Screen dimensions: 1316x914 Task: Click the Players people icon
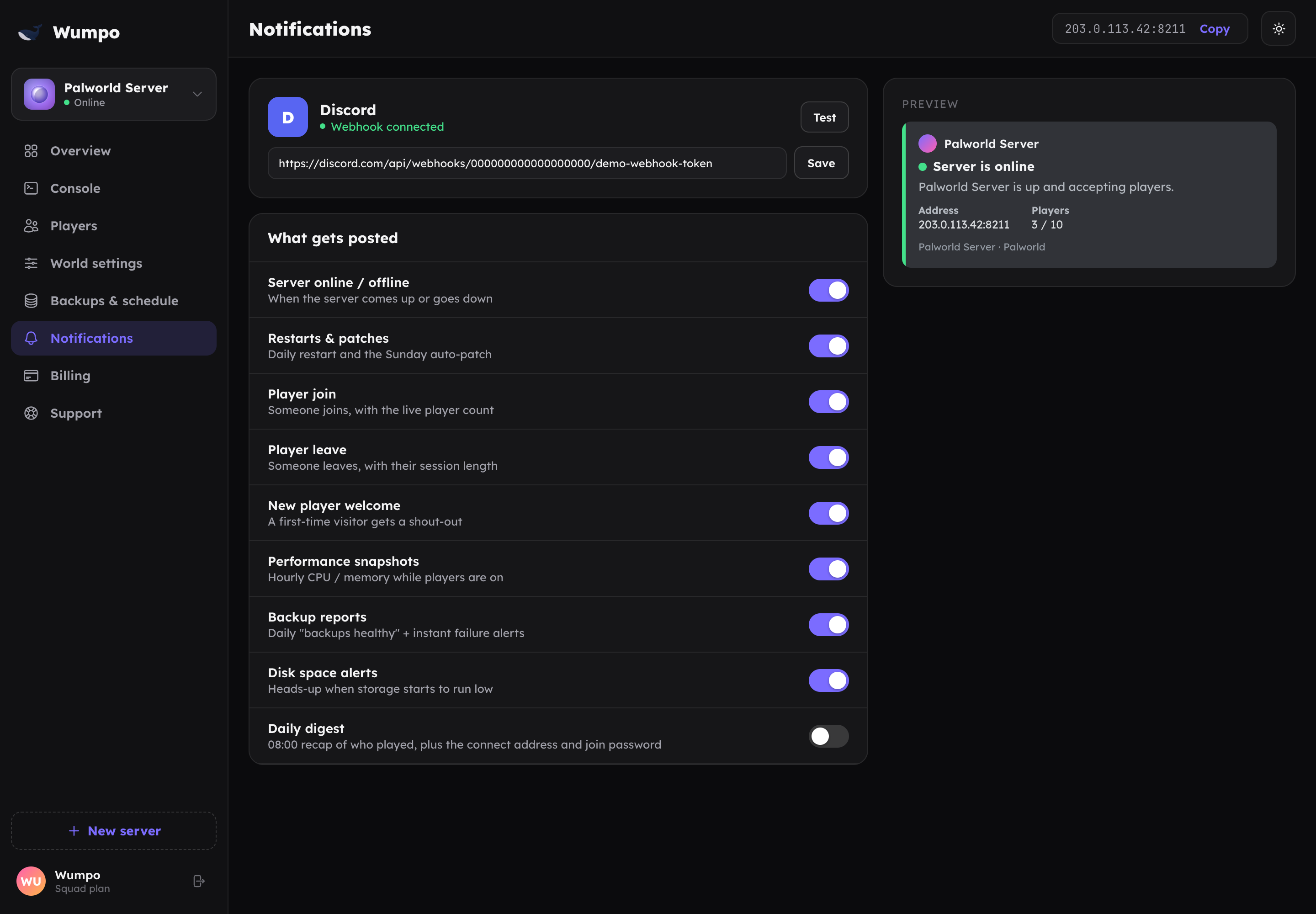click(x=31, y=226)
